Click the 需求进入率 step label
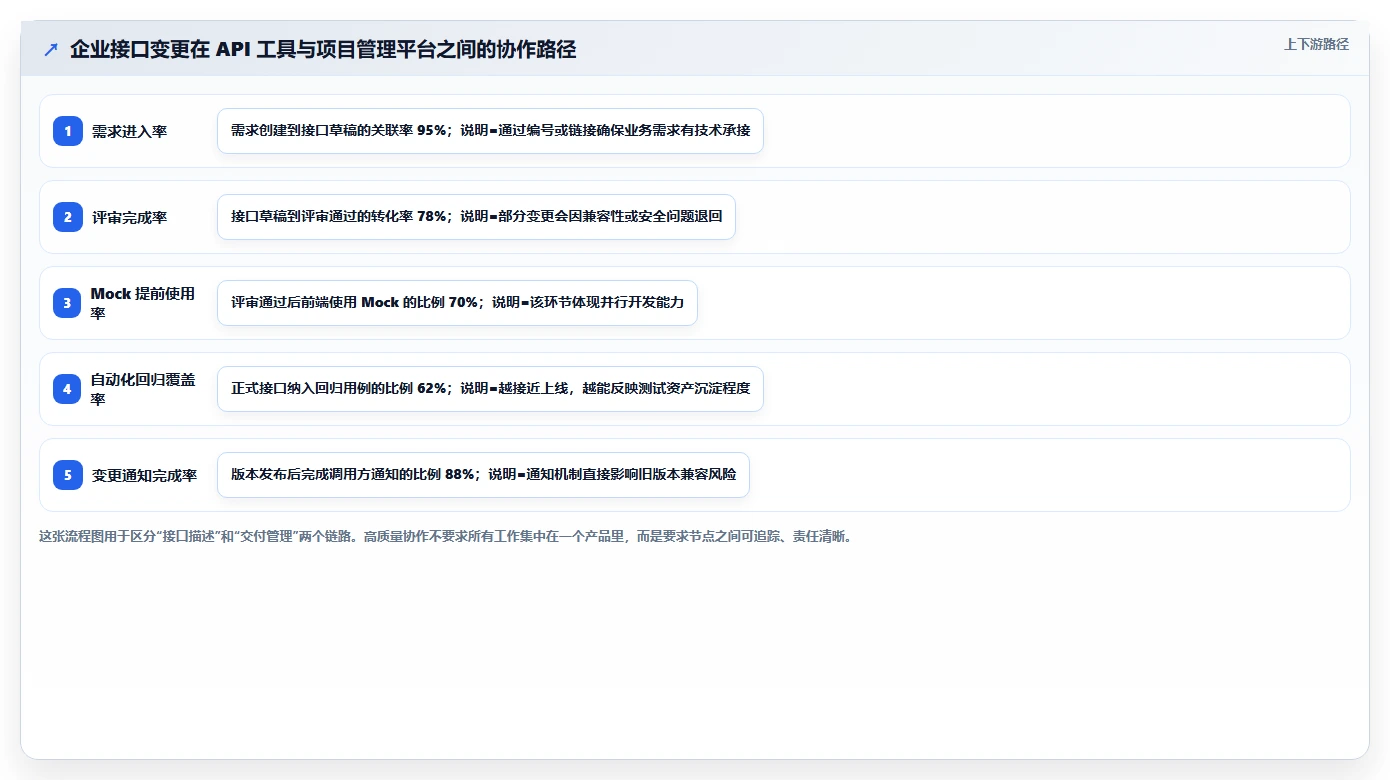This screenshot has height=780, width=1390. (129, 131)
